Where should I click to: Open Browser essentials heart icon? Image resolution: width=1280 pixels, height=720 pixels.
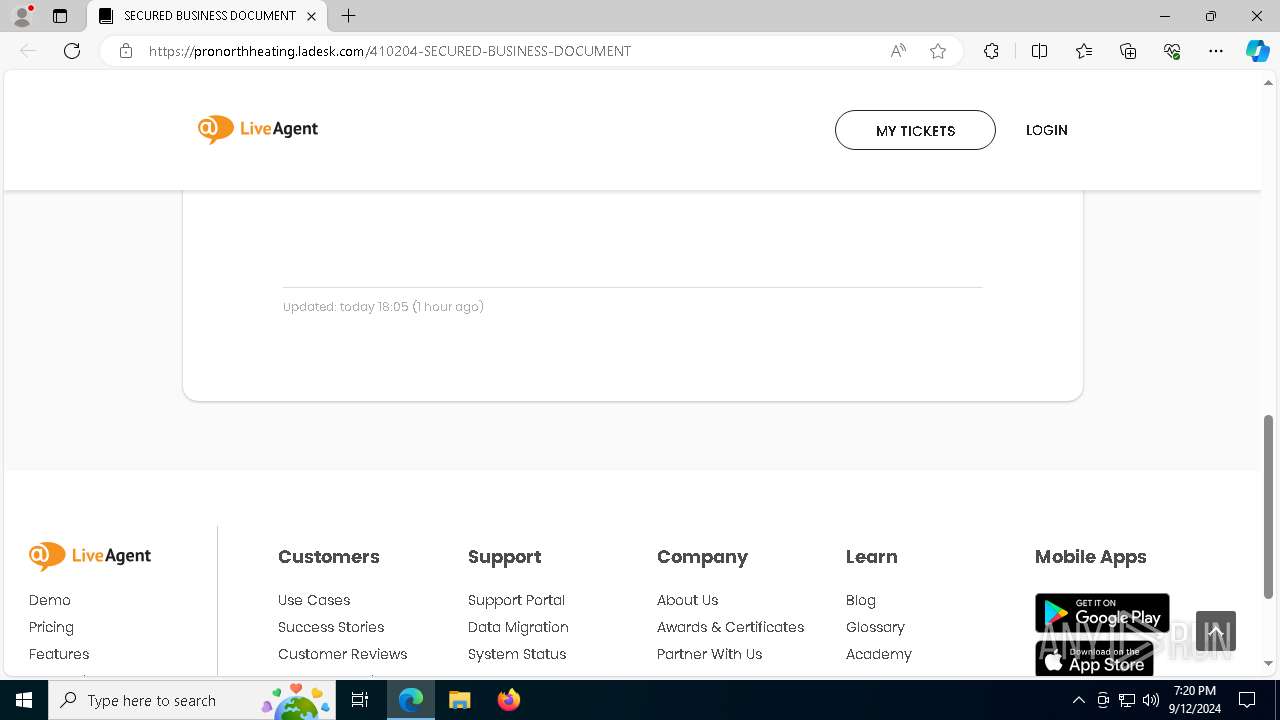click(x=1172, y=51)
